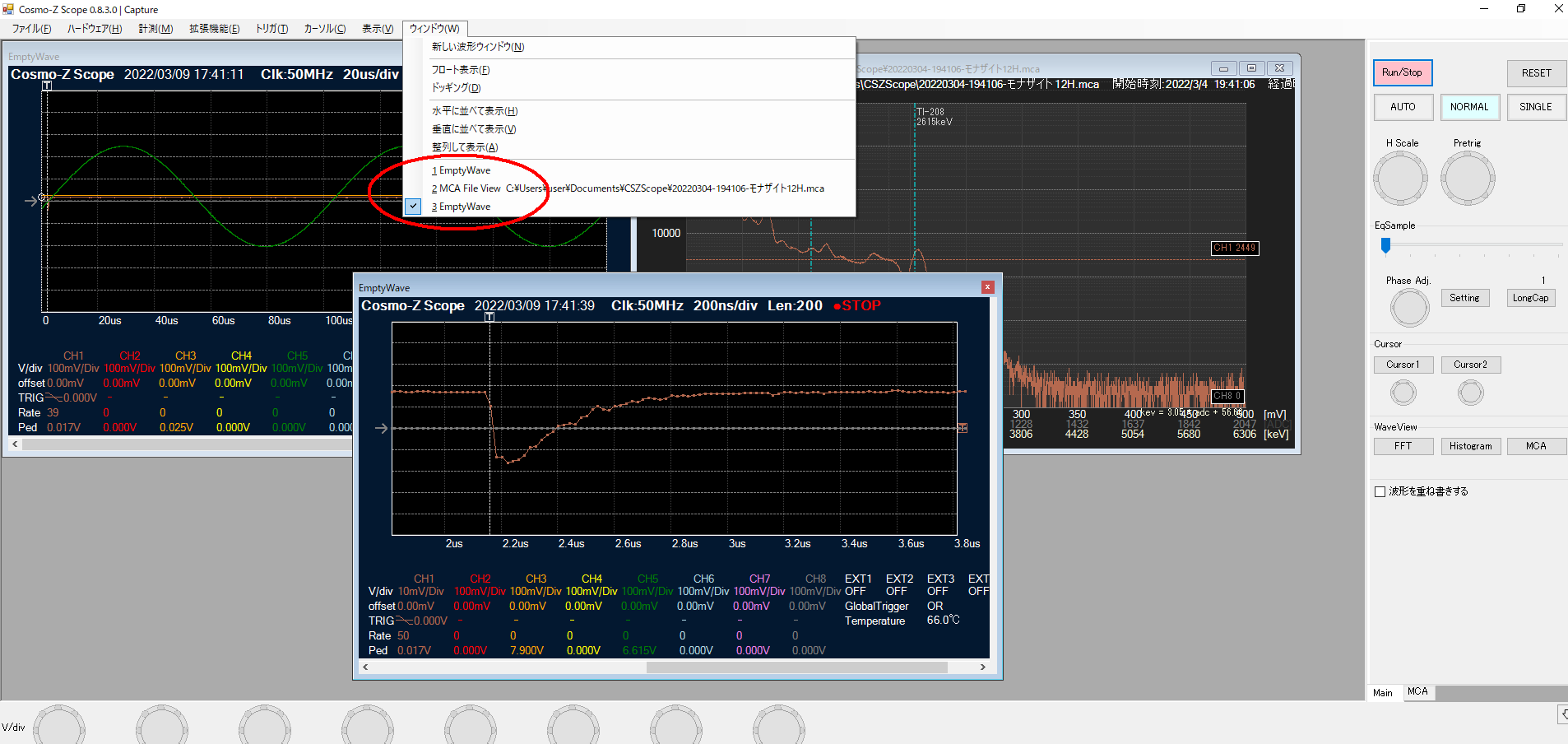Viewport: 1568px width, 744px height.
Task: Choose 新しい波形ウィンドウ(N) menu item
Action: [x=478, y=47]
